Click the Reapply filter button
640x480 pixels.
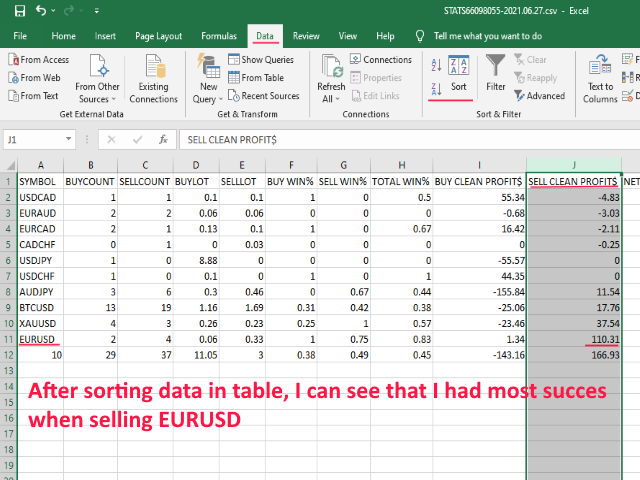(536, 78)
